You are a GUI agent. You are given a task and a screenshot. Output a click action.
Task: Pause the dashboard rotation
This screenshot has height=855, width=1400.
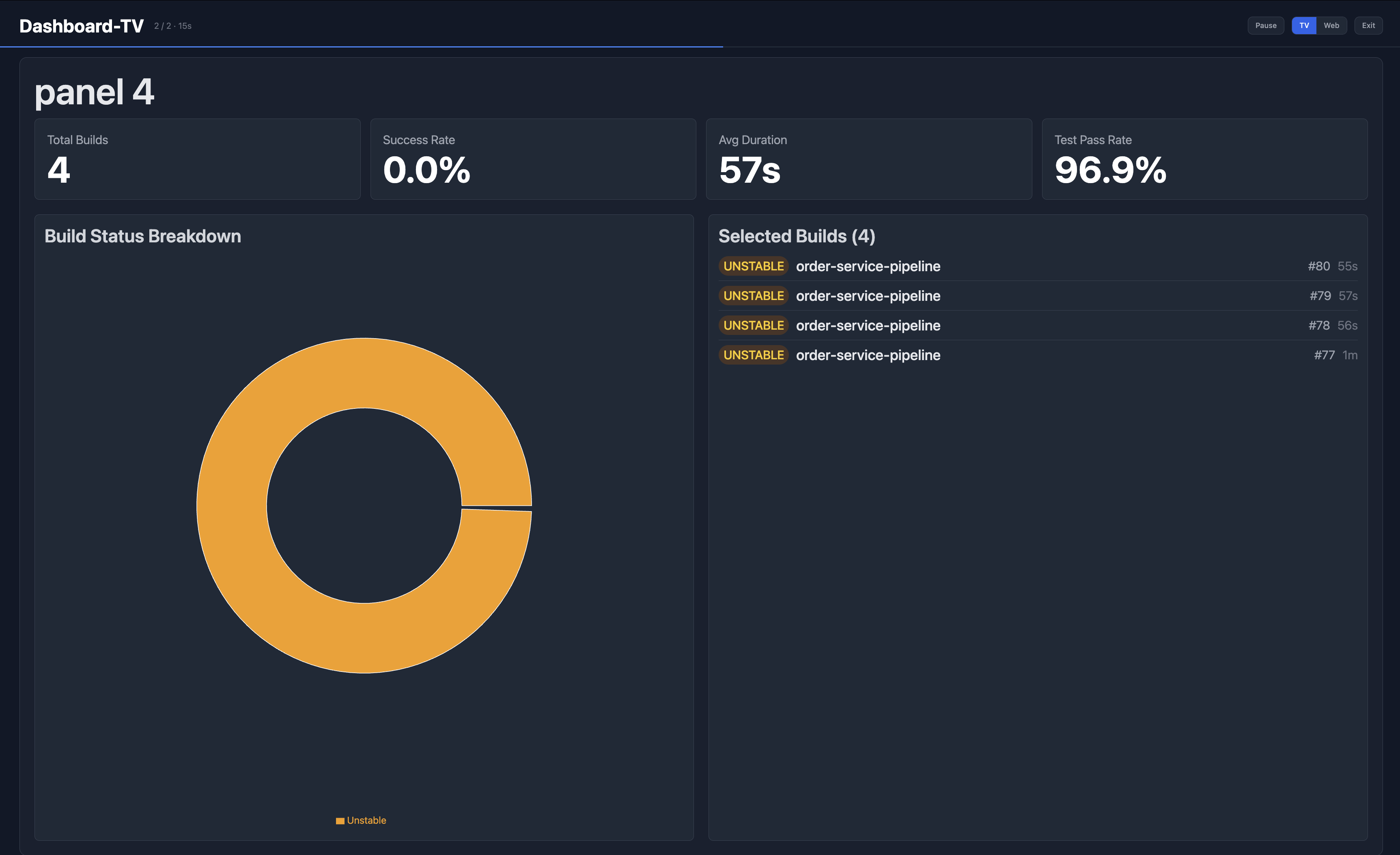click(1265, 26)
